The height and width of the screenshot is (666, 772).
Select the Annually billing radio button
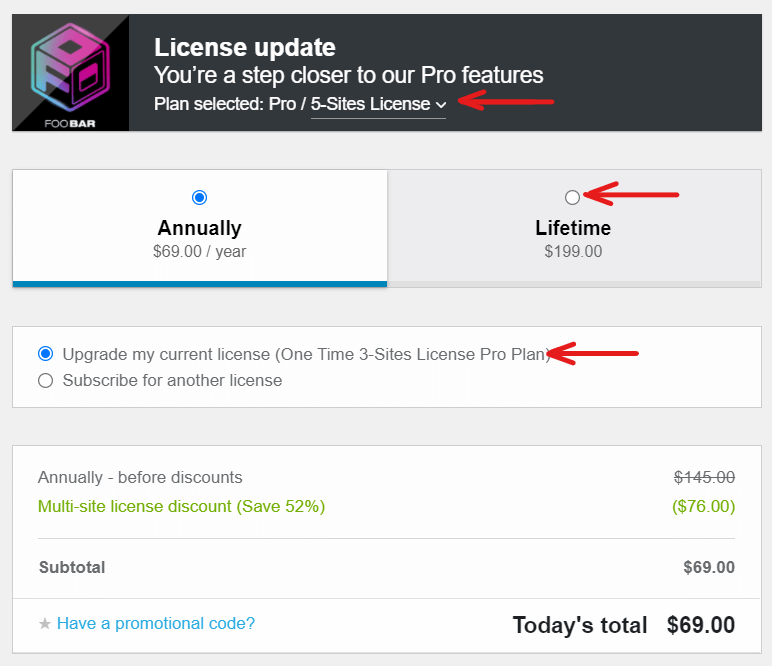click(199, 197)
